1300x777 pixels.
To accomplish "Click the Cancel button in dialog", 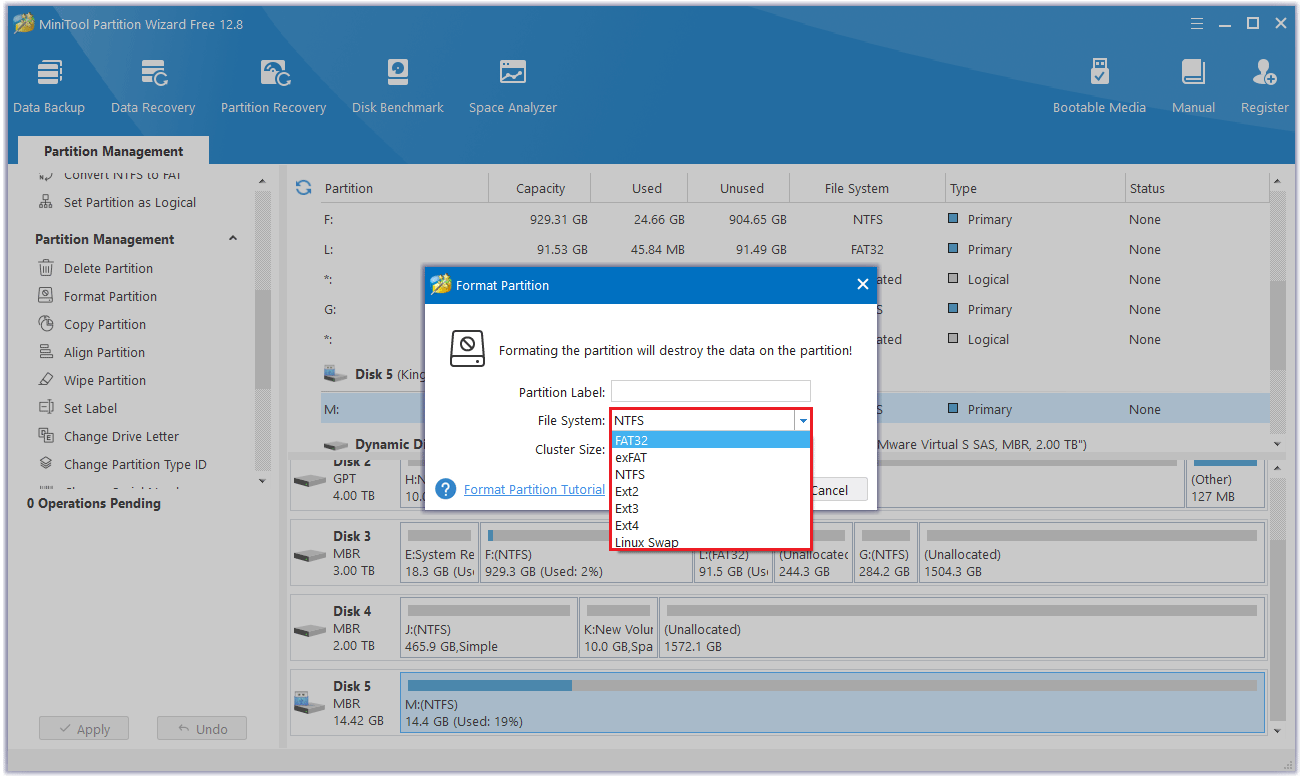I will [x=838, y=490].
